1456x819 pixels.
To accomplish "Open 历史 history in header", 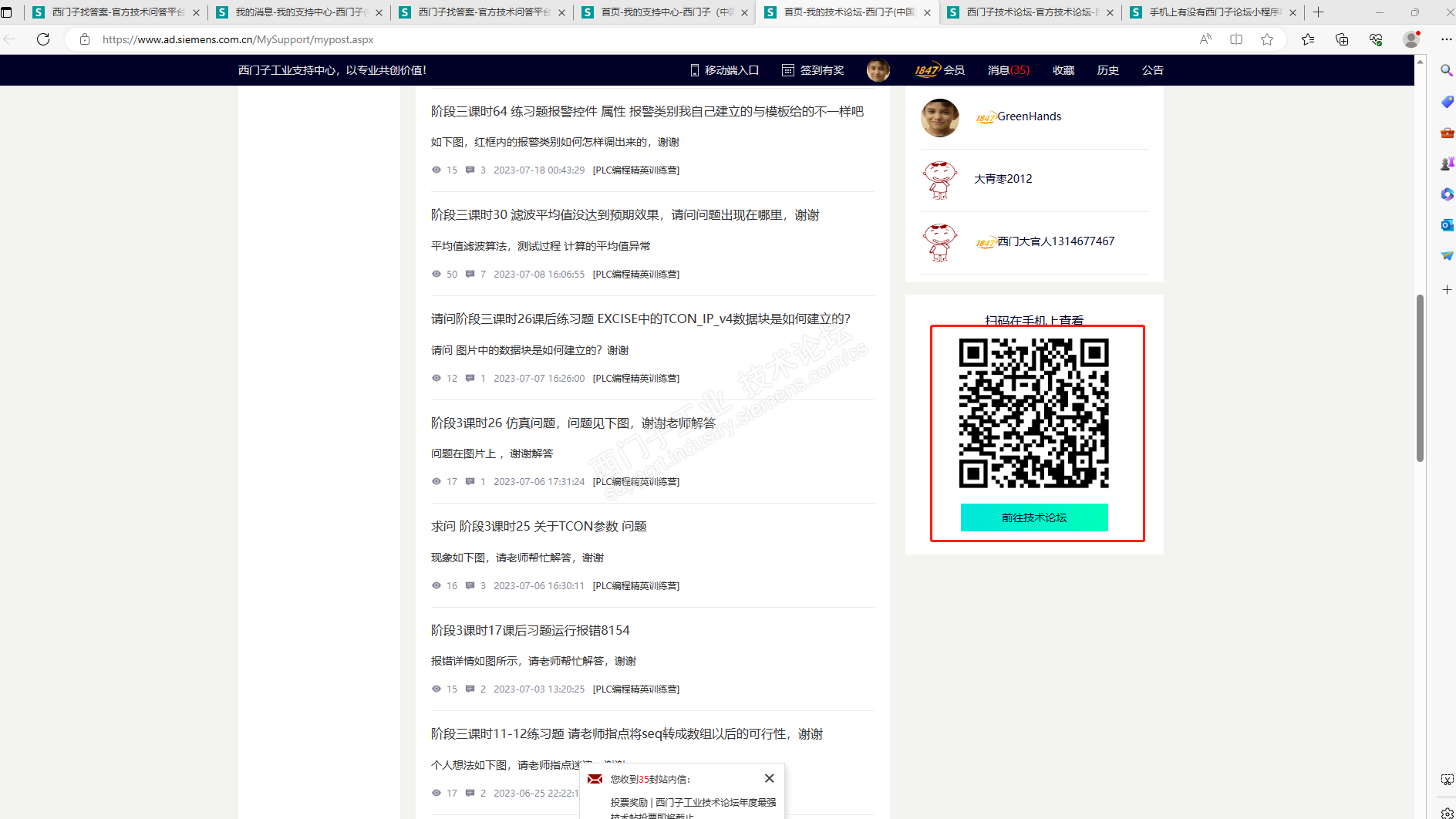I will pos(1108,70).
